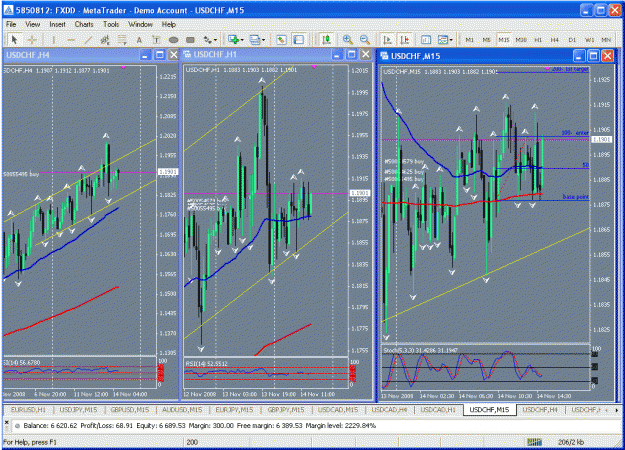Image resolution: width=625 pixels, height=450 pixels.
Task: Switch to MN monthly timeframe
Action: [606, 40]
